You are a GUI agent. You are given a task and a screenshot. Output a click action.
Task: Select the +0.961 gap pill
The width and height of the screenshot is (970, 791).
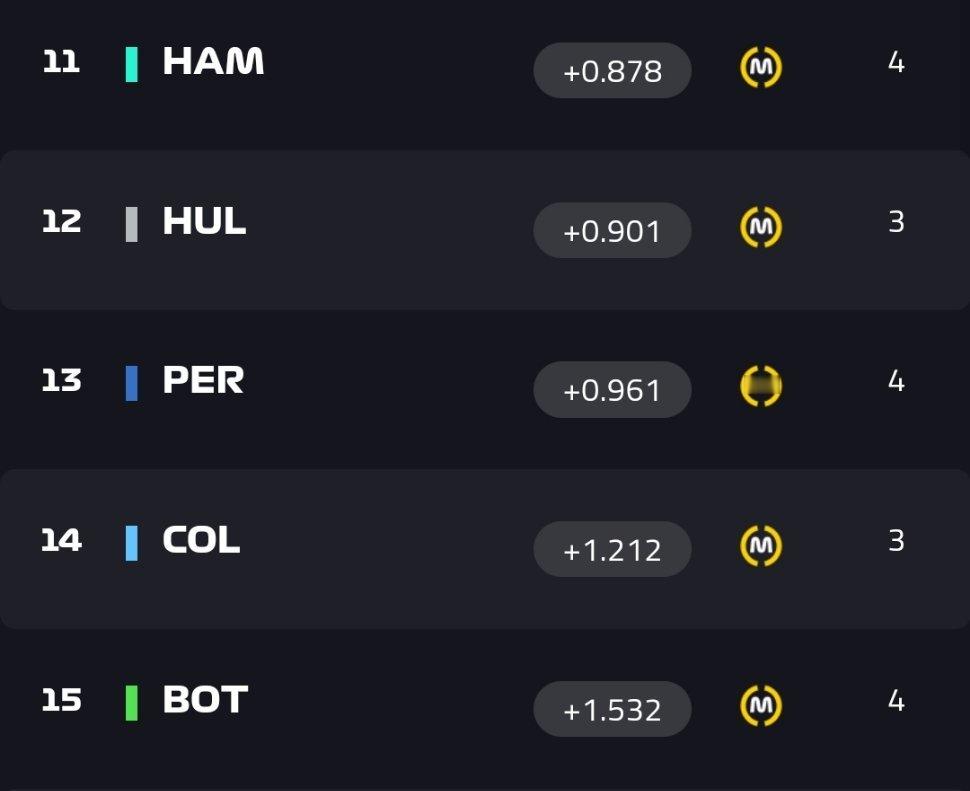[x=612, y=390]
